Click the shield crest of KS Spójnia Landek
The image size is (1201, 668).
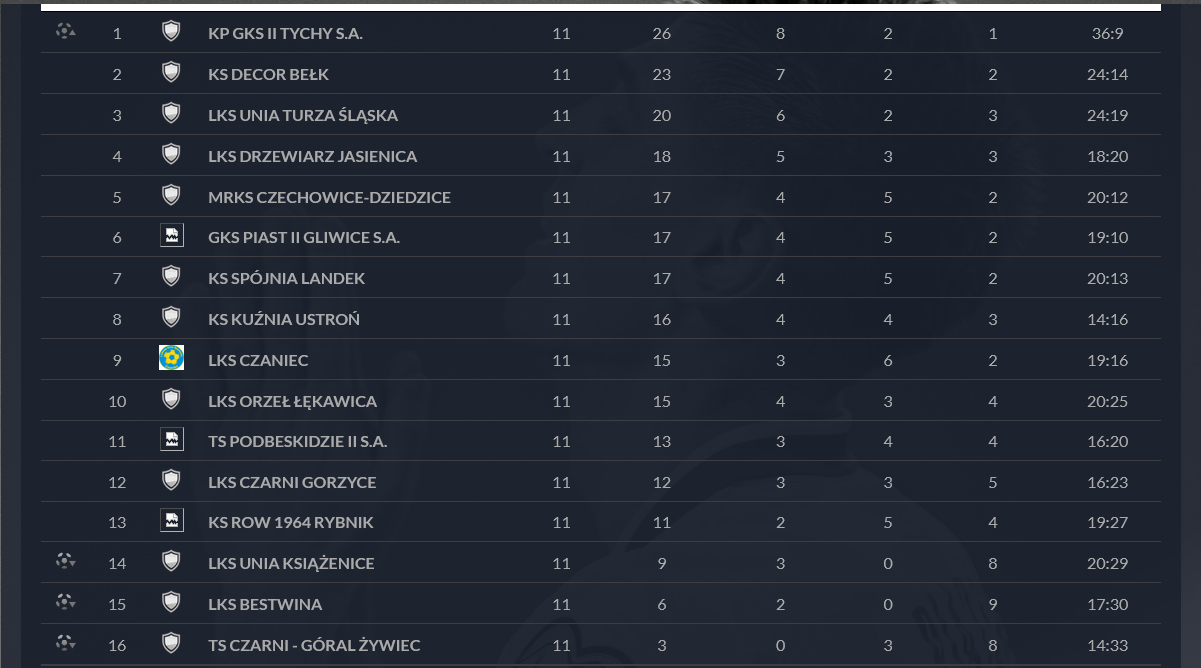(x=171, y=276)
